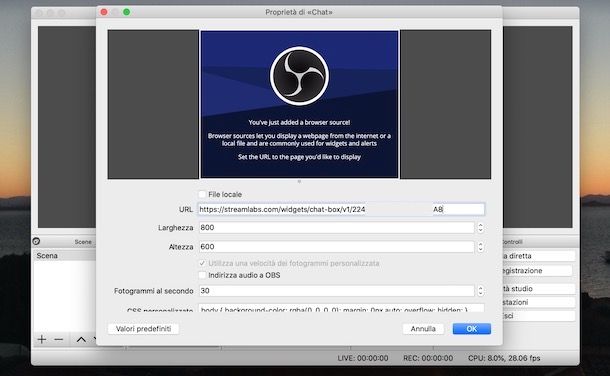The width and height of the screenshot is (610, 376).
Task: Close the Proprietà di Chat dialog
Action: [x=104, y=12]
